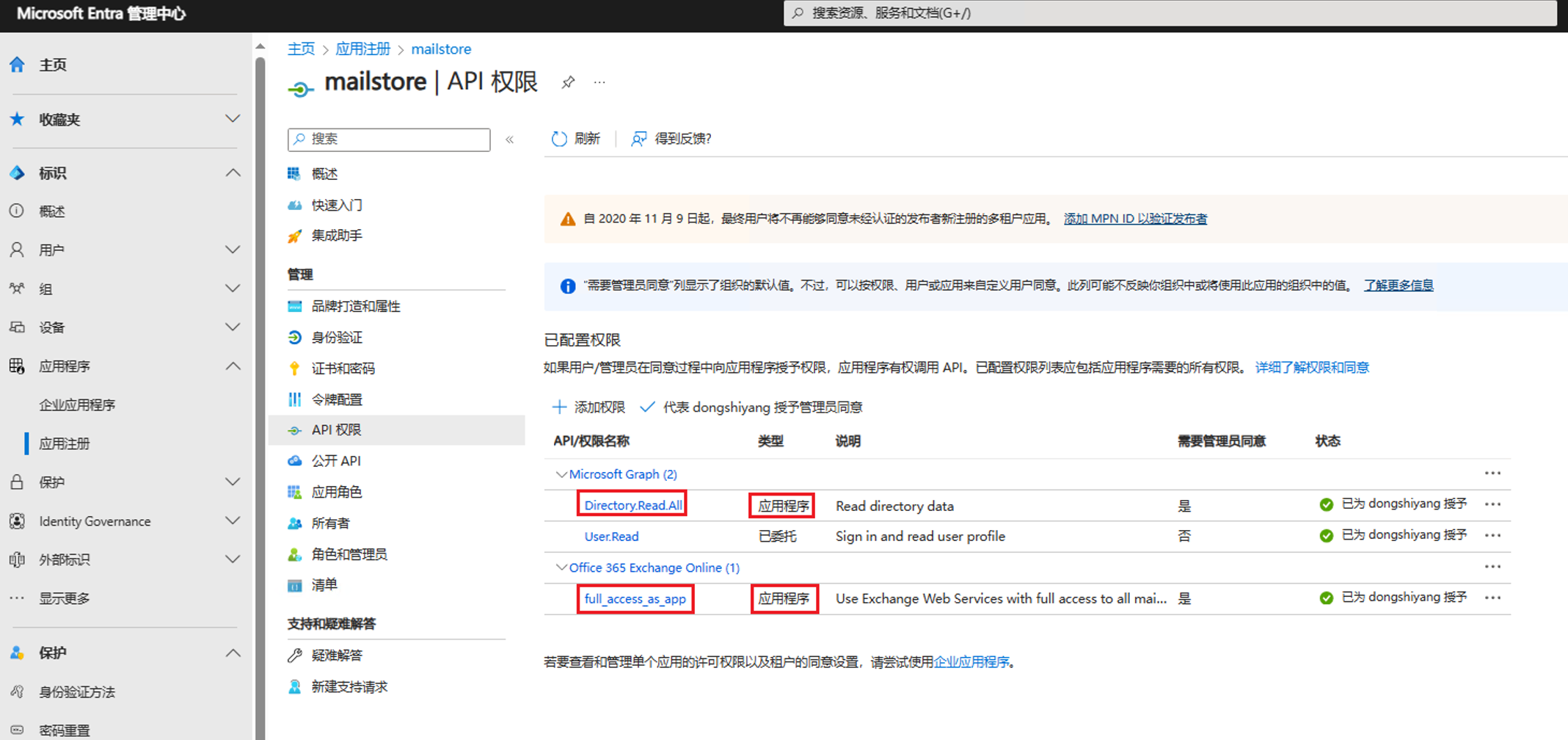Click the mailstore menu 搜索 input field
1568x740 pixels.
[389, 139]
